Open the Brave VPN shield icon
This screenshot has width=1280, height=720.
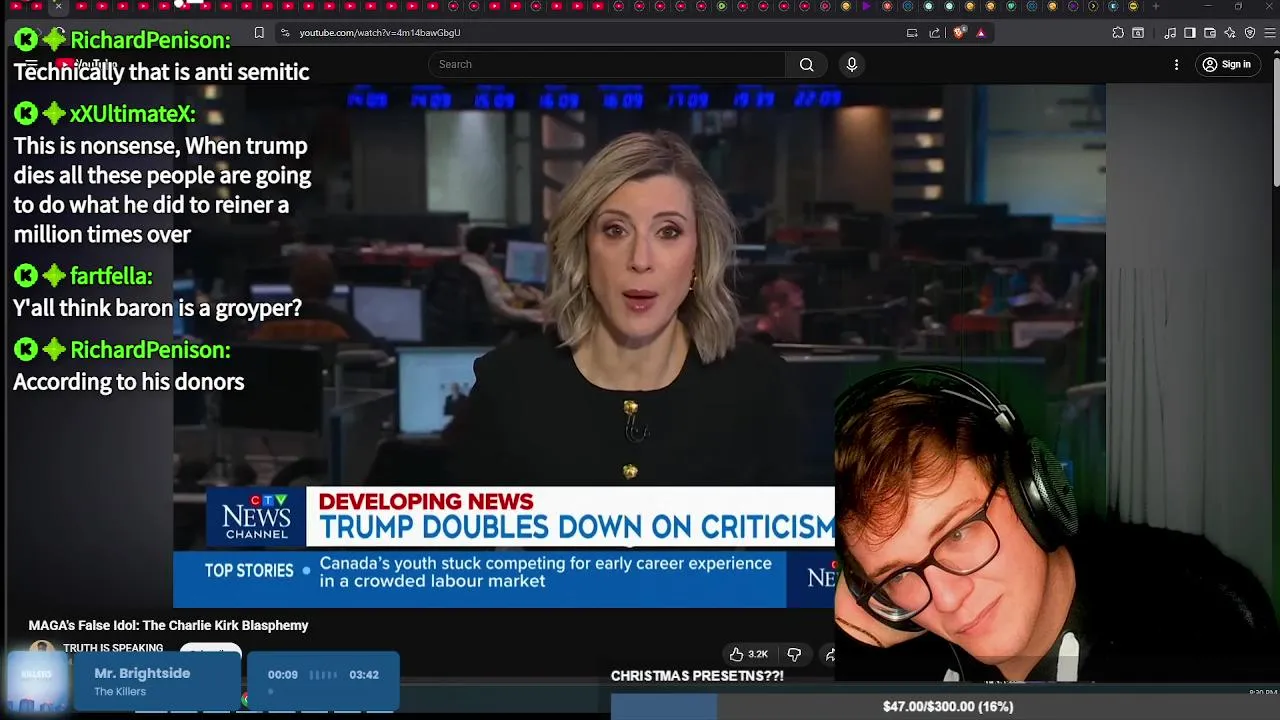1250,33
